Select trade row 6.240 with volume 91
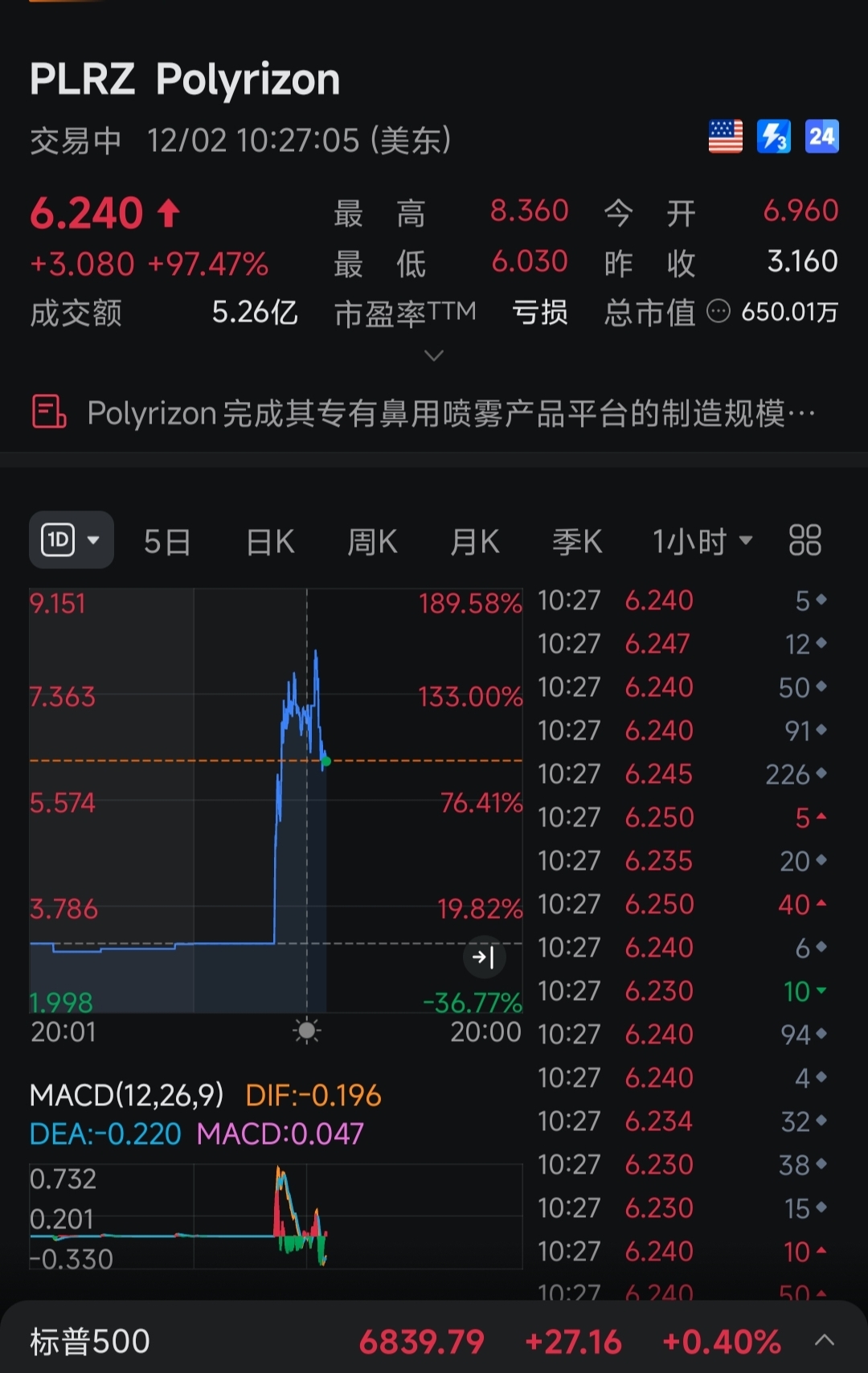 point(682,731)
